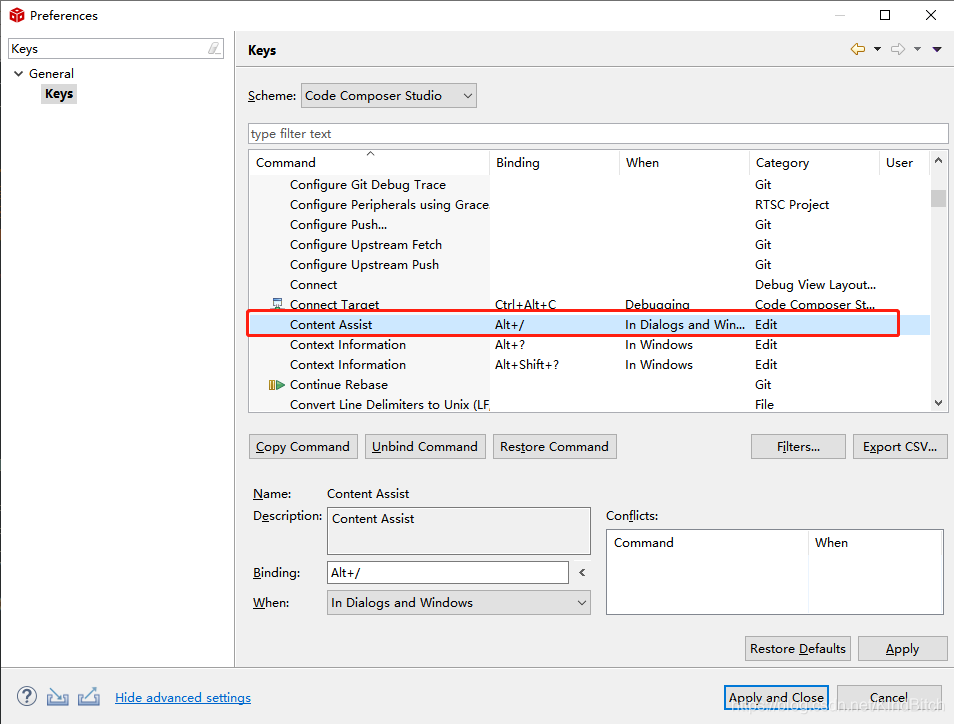
Task: Select the Content Assist command row
Action: click(589, 325)
